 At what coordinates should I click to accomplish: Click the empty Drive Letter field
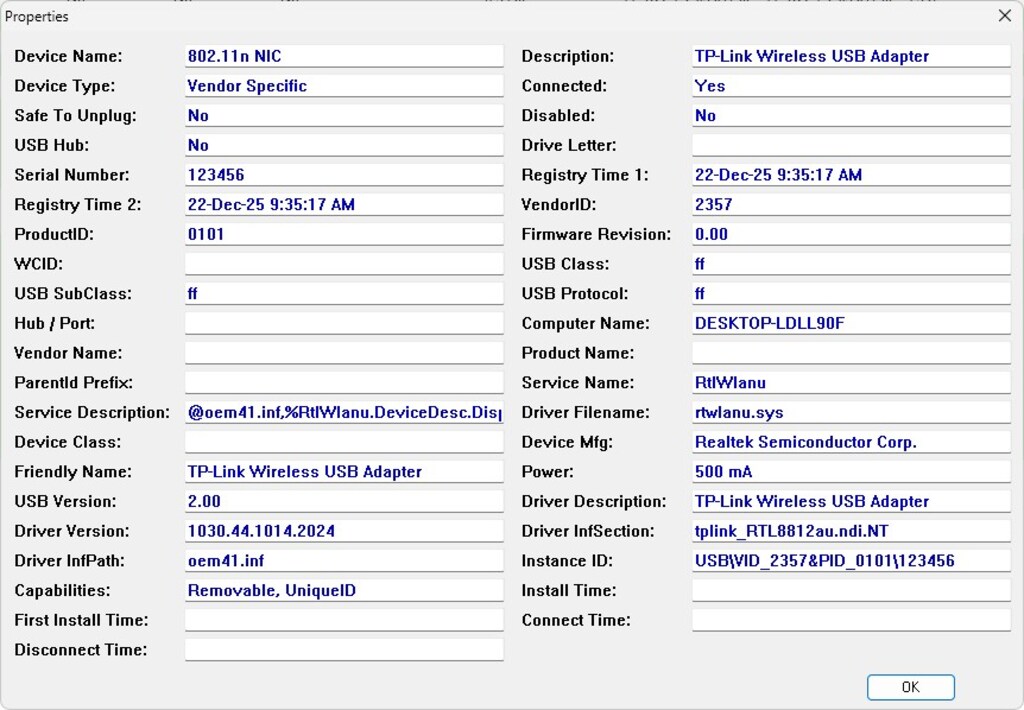[x=851, y=145]
